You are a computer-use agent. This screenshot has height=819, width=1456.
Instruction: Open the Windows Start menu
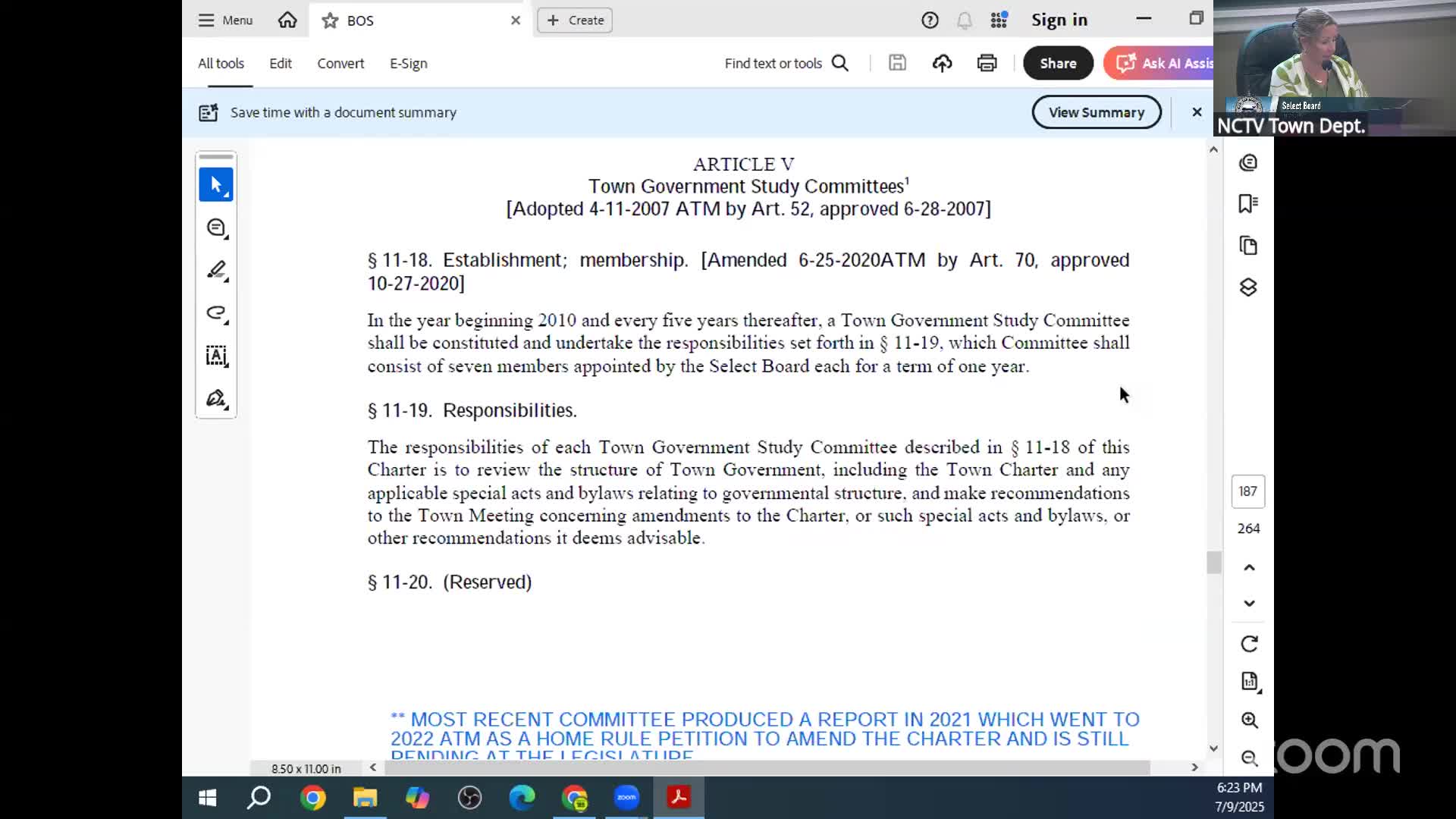pyautogui.click(x=207, y=798)
